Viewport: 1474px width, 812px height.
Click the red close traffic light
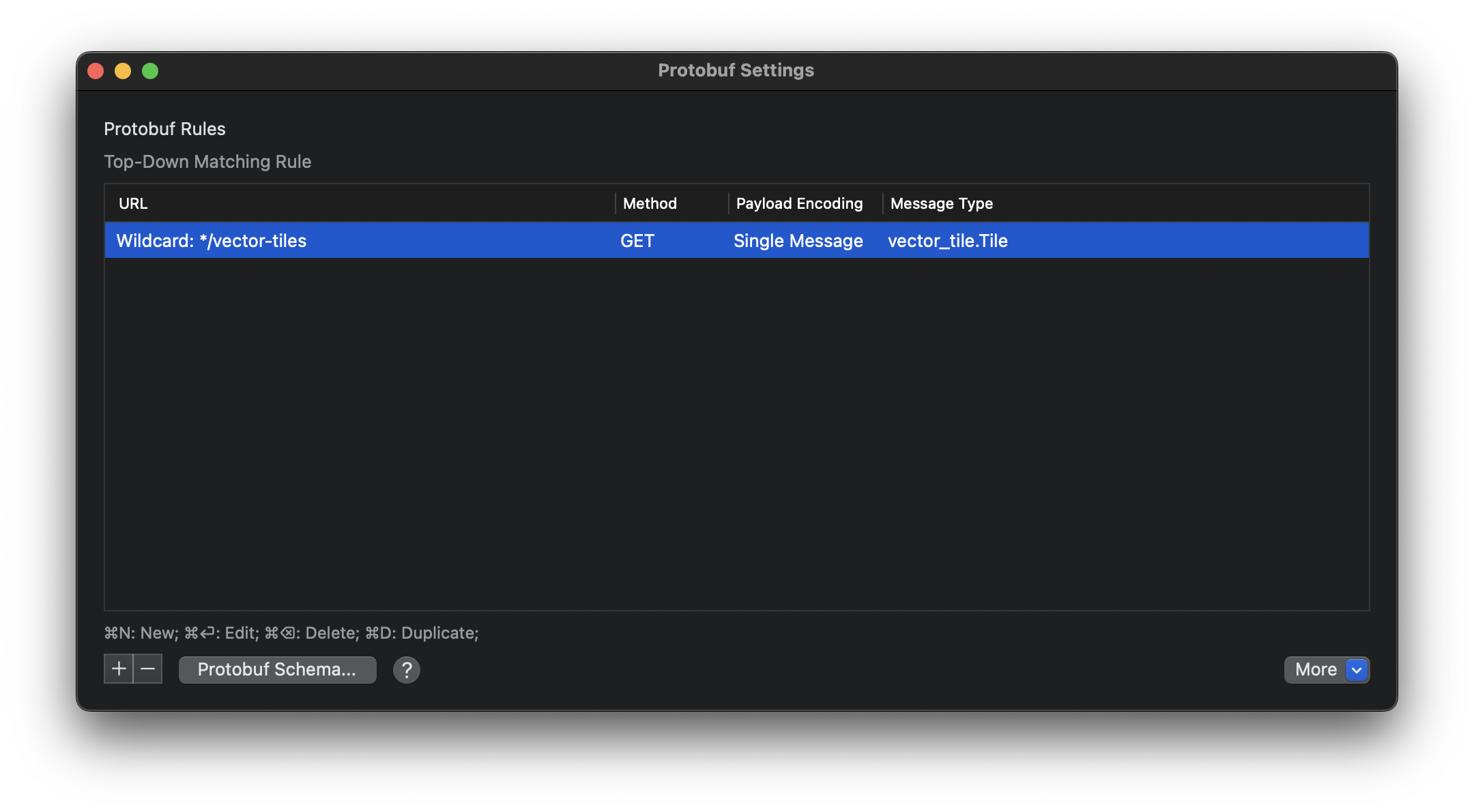(96, 70)
